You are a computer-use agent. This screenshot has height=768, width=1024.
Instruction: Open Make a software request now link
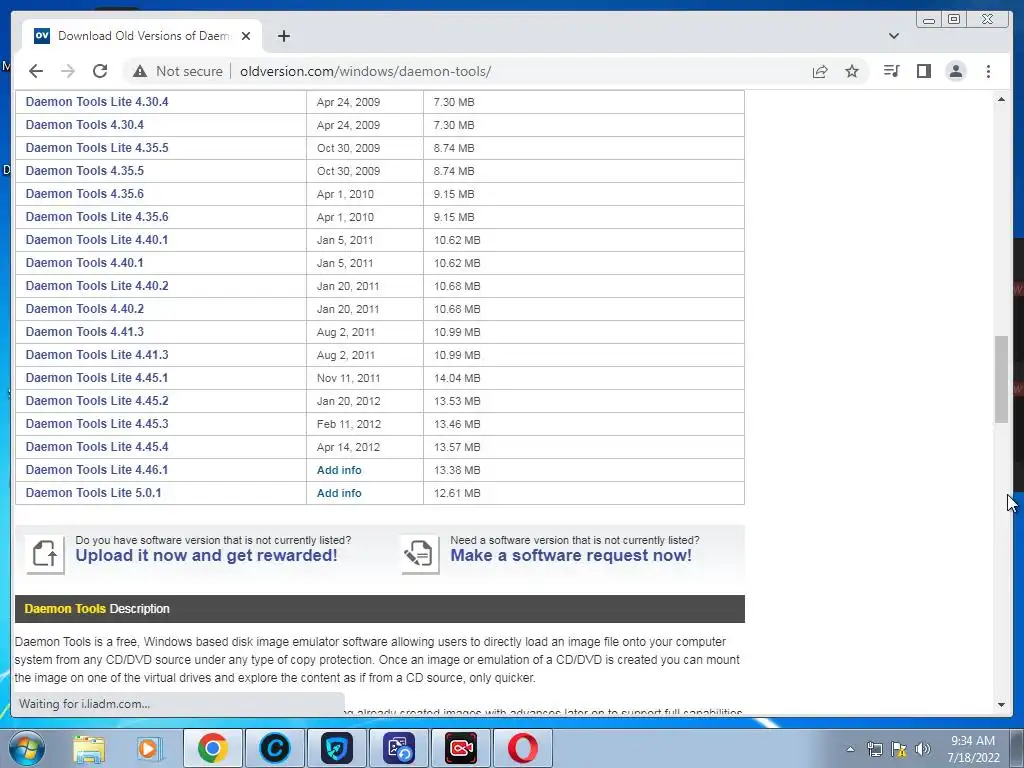571,556
